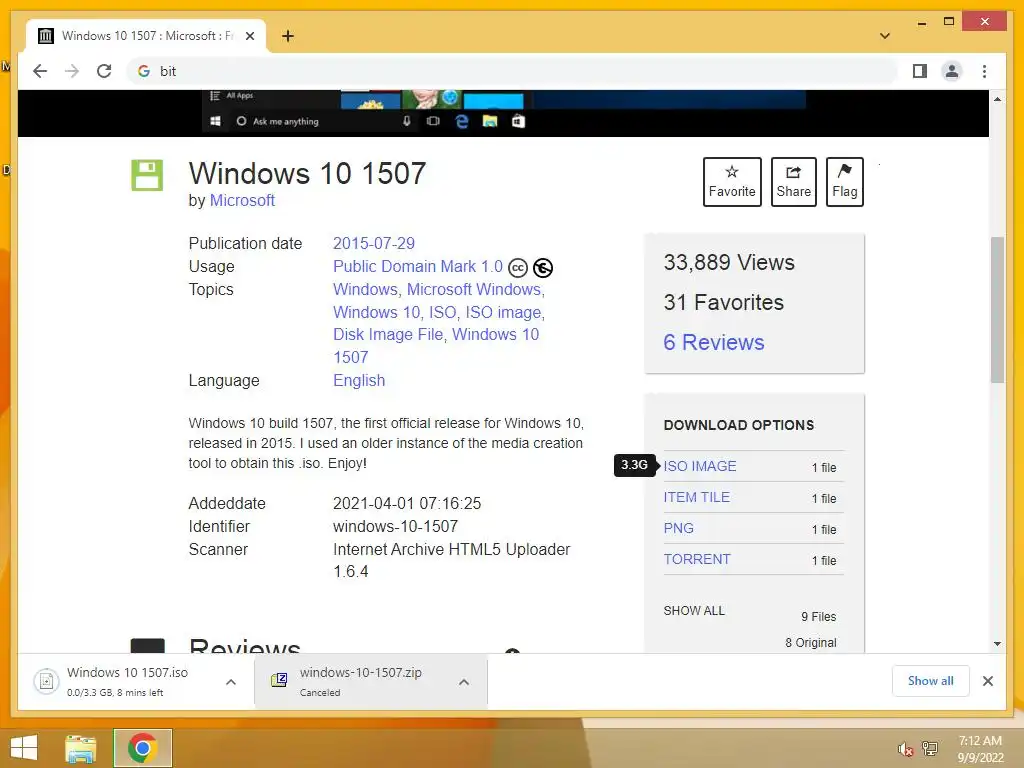1024x768 pixels.
Task: Open the browser side panel icon
Action: click(x=920, y=71)
